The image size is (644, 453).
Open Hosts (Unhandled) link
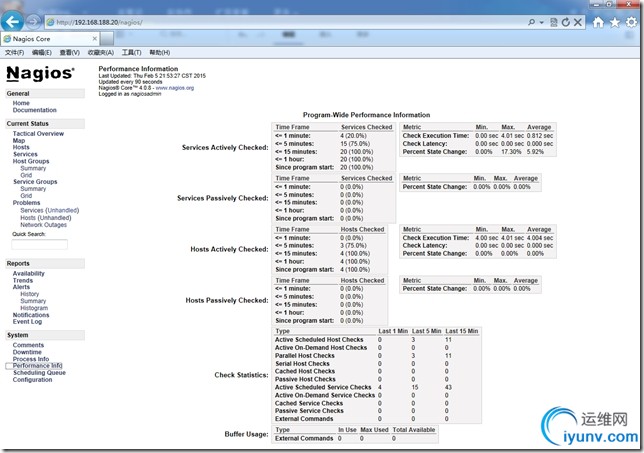[x=46, y=218]
